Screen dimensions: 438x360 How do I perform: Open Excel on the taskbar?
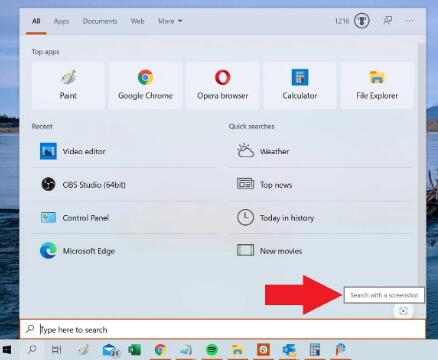tap(135, 350)
